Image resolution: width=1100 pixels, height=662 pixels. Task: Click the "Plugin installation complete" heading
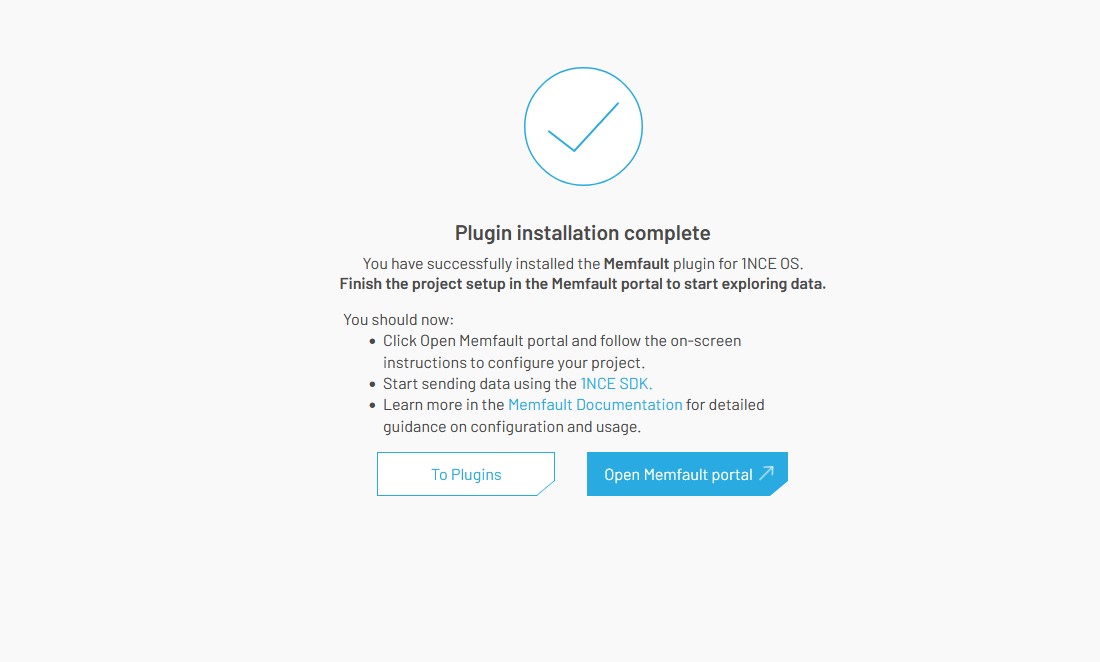582,233
